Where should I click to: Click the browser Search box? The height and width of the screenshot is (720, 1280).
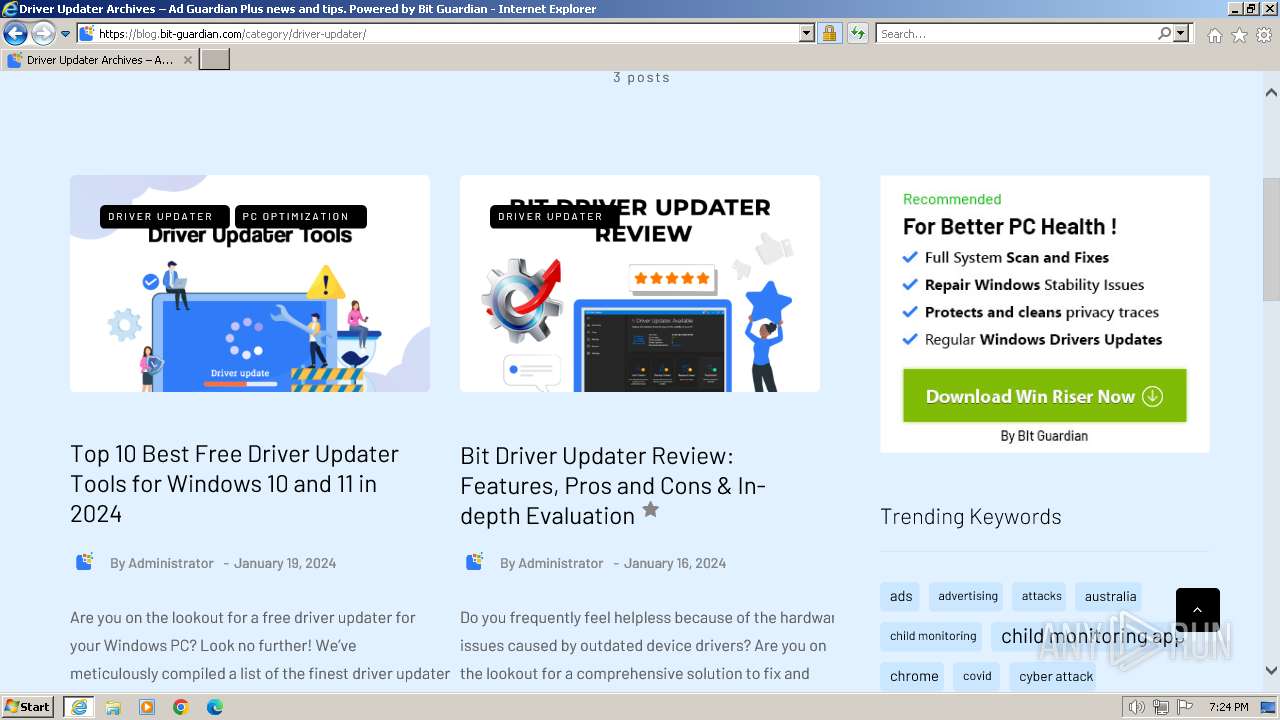tap(1016, 34)
